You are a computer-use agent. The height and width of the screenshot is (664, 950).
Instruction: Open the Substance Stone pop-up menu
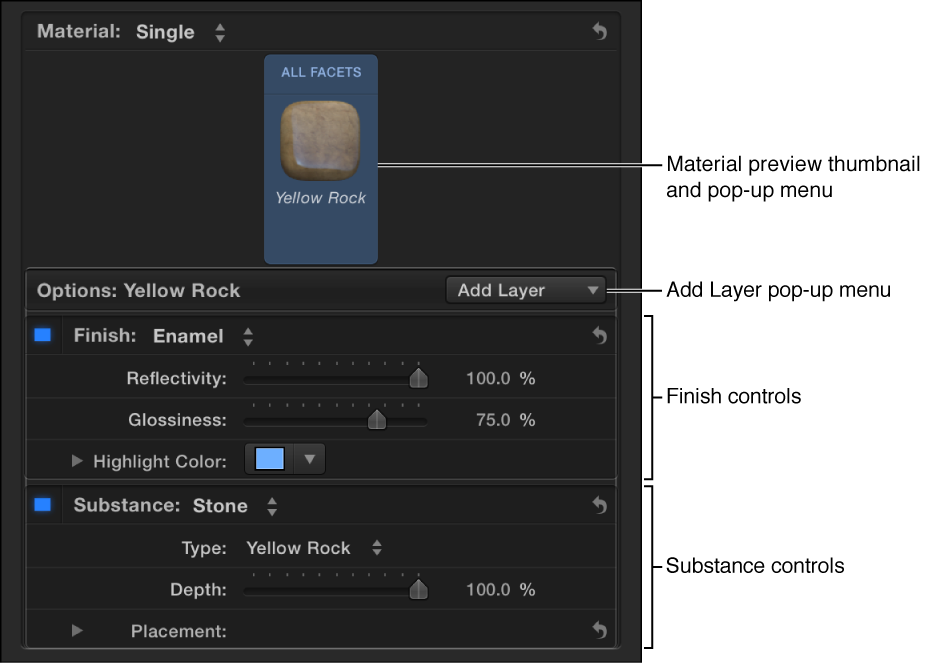point(235,506)
